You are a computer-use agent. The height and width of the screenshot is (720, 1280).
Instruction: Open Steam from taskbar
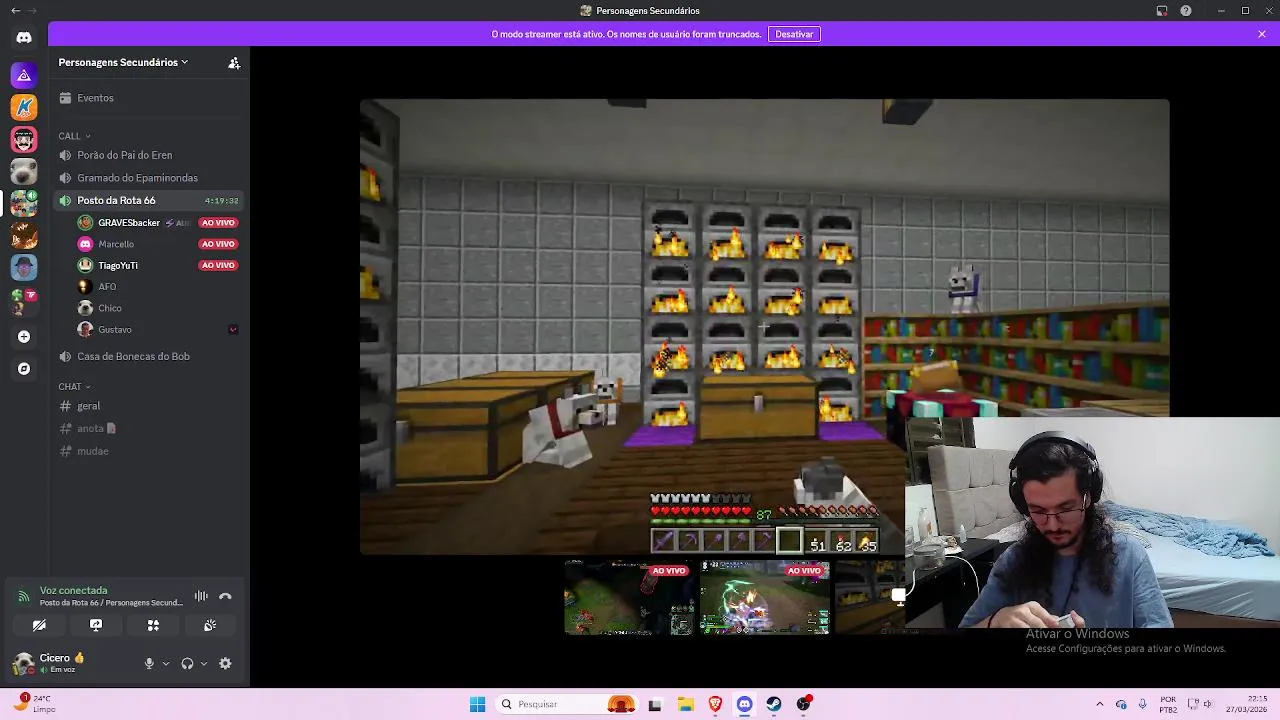[x=774, y=704]
